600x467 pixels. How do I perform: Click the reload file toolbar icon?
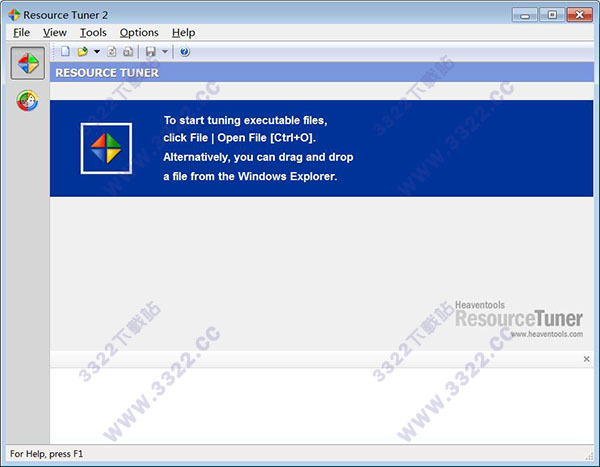pos(112,52)
